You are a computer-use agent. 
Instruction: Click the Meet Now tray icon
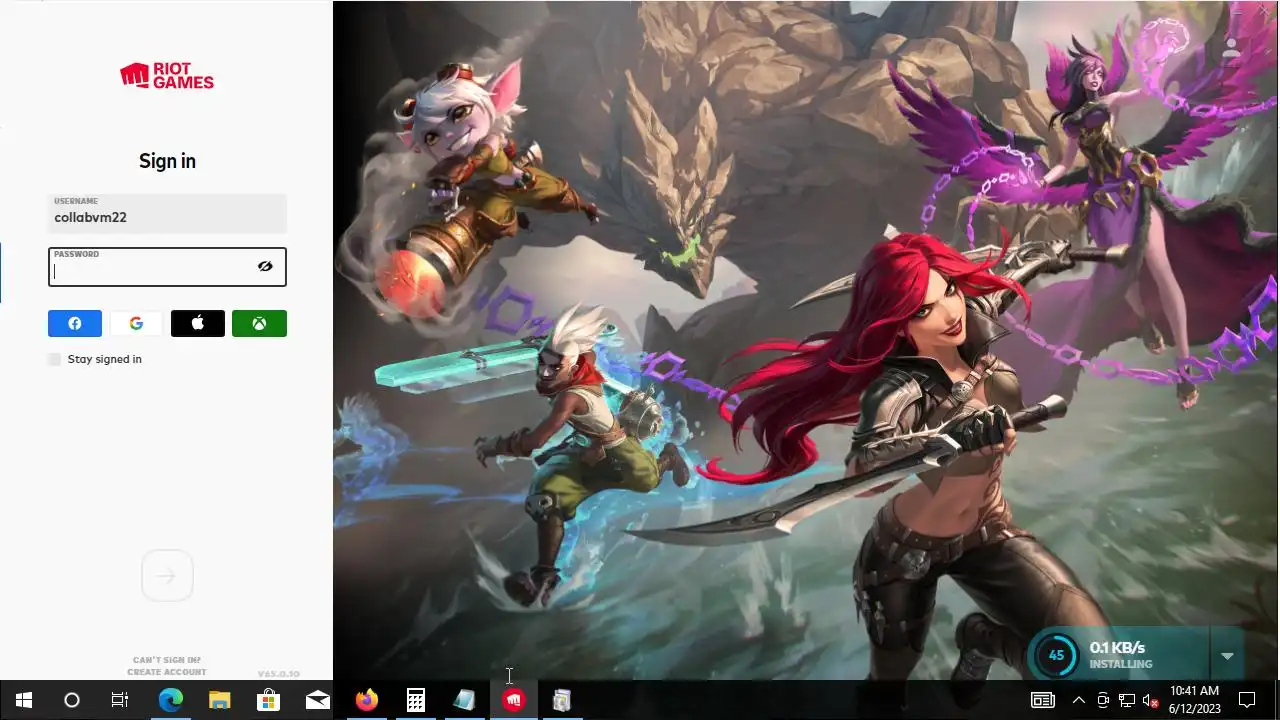pyautogui.click(x=1103, y=700)
